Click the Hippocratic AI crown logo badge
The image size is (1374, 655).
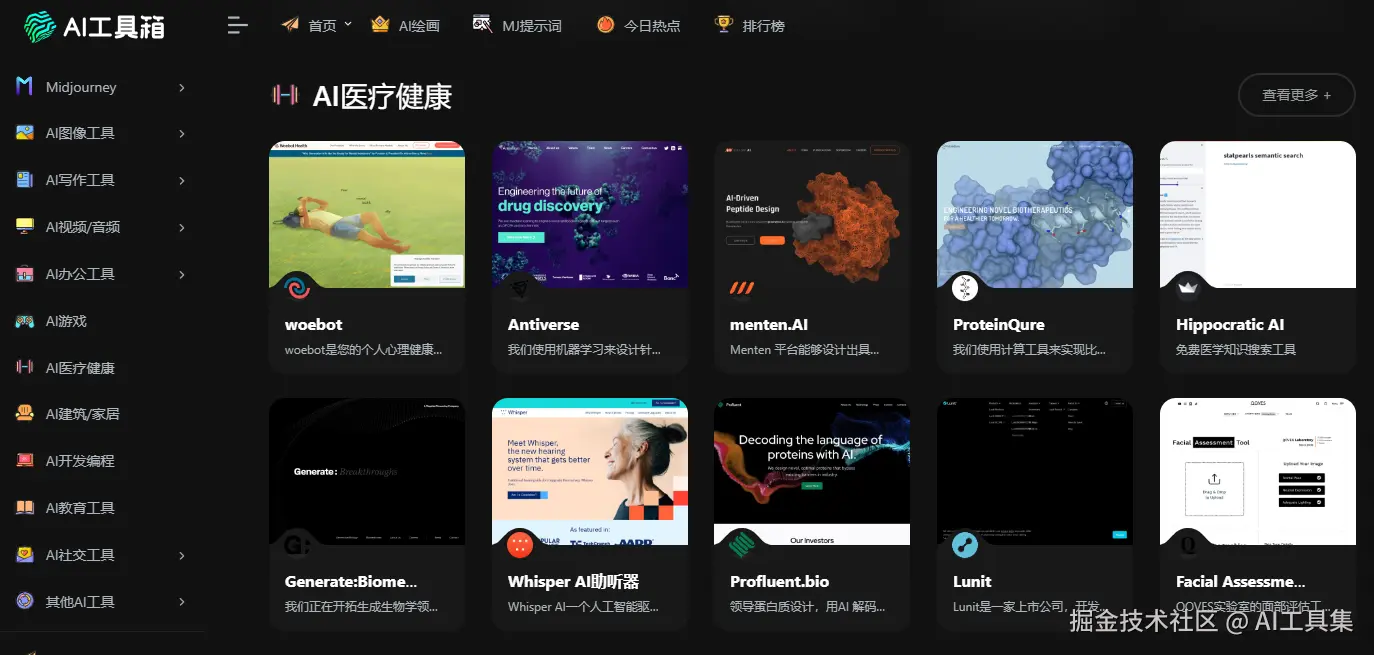coord(1188,288)
